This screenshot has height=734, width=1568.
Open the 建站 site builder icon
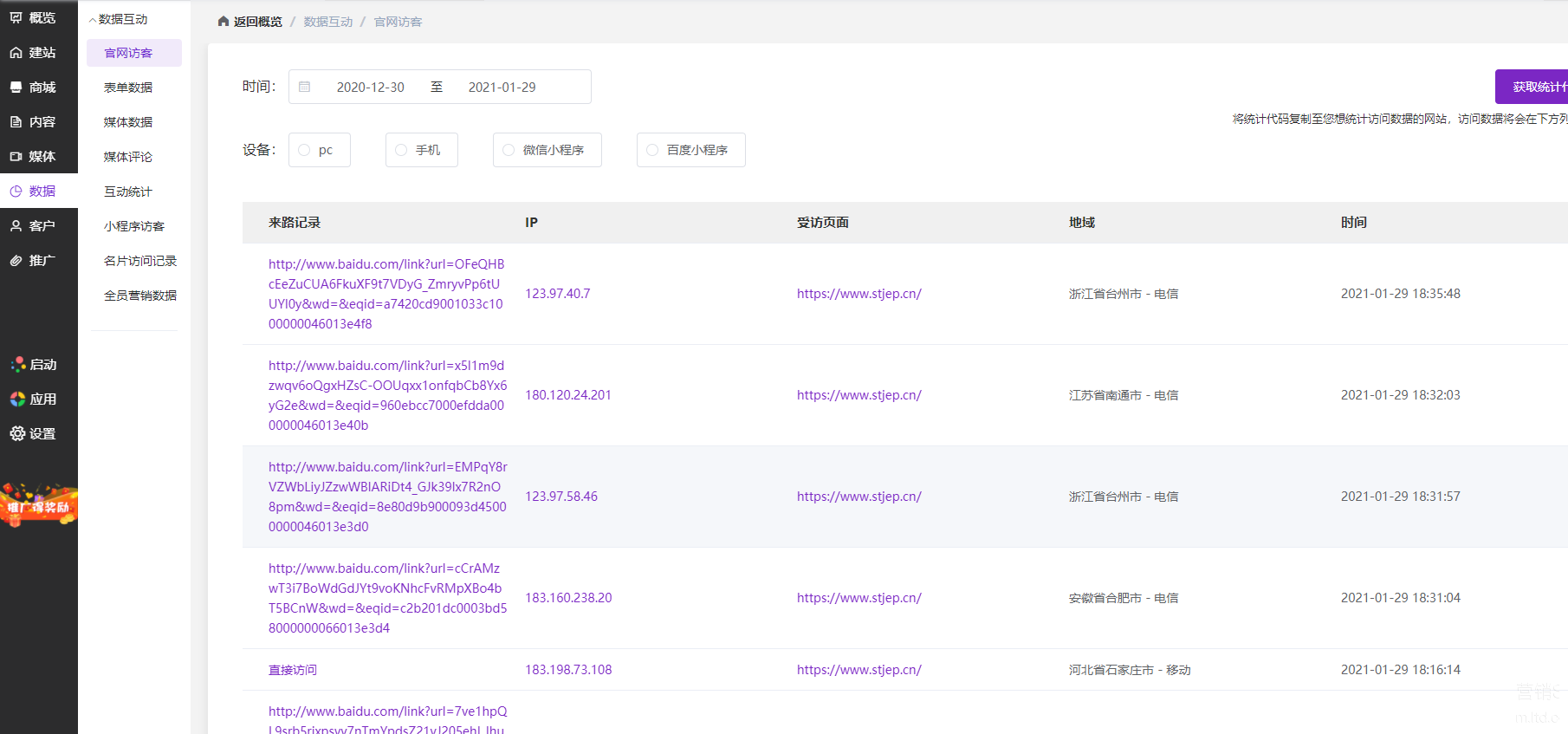pos(16,52)
